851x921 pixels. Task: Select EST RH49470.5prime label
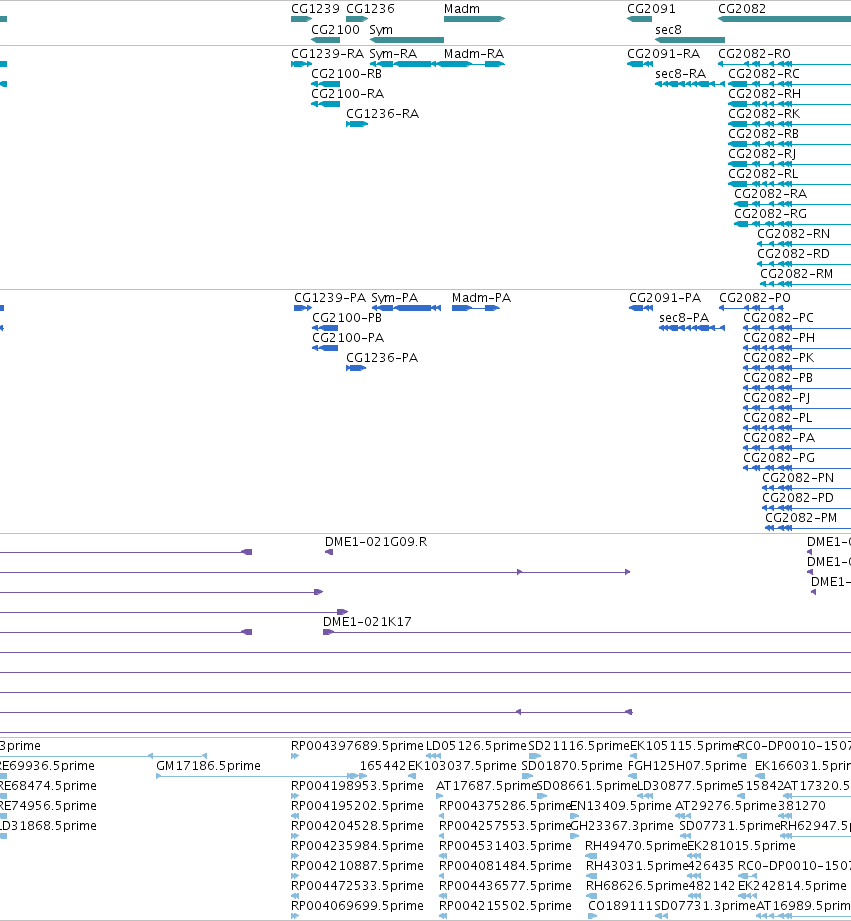click(636, 846)
